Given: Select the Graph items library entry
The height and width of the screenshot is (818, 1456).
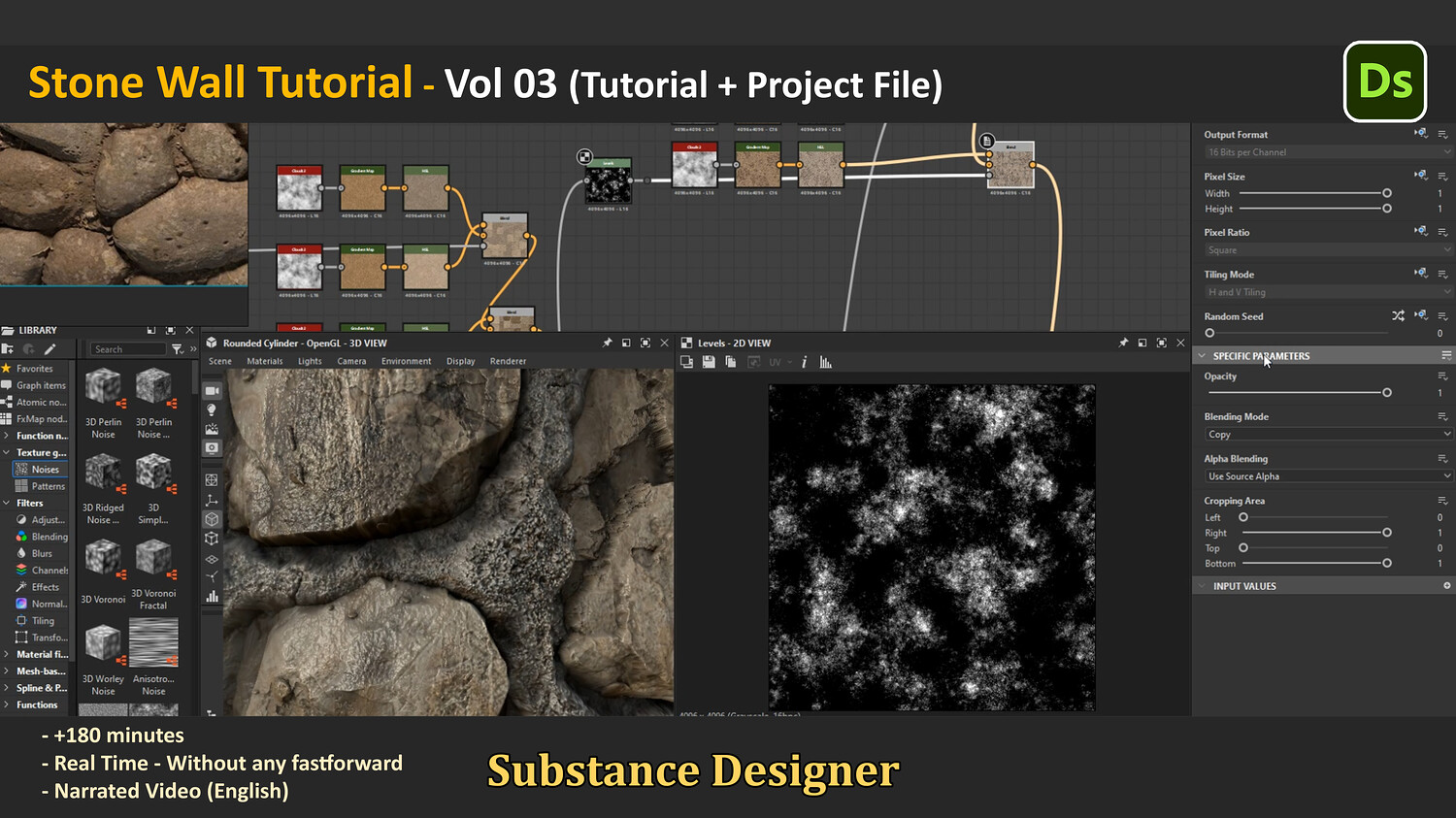Looking at the screenshot, I should pos(34,385).
